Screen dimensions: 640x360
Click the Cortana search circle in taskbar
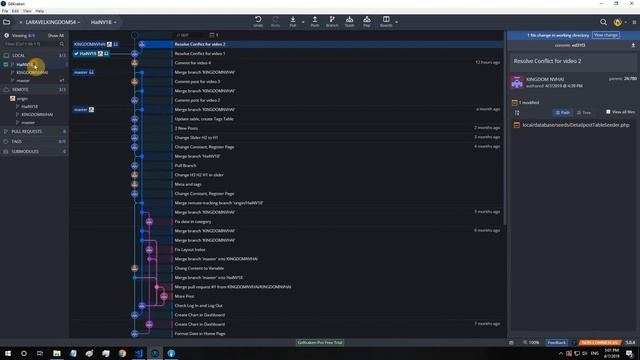(24, 353)
